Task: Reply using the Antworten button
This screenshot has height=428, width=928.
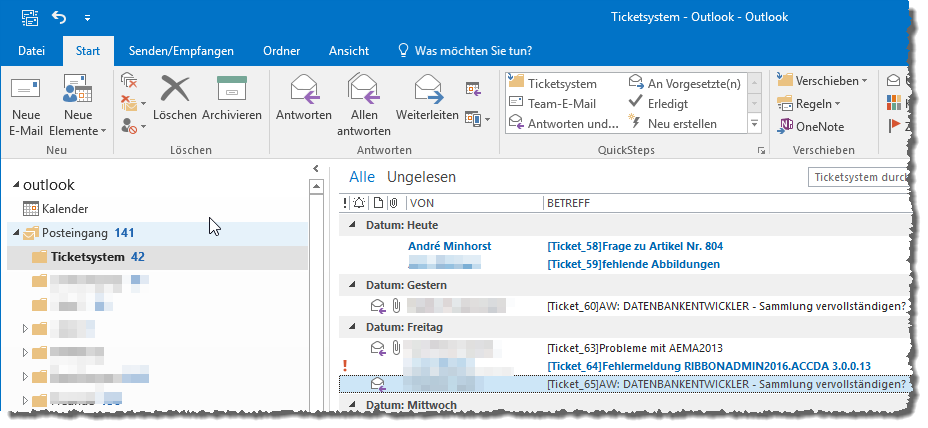Action: click(304, 99)
